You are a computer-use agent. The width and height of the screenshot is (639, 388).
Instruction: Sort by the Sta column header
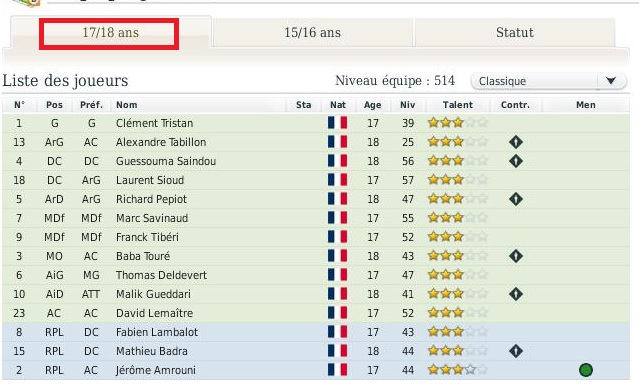pos(304,105)
